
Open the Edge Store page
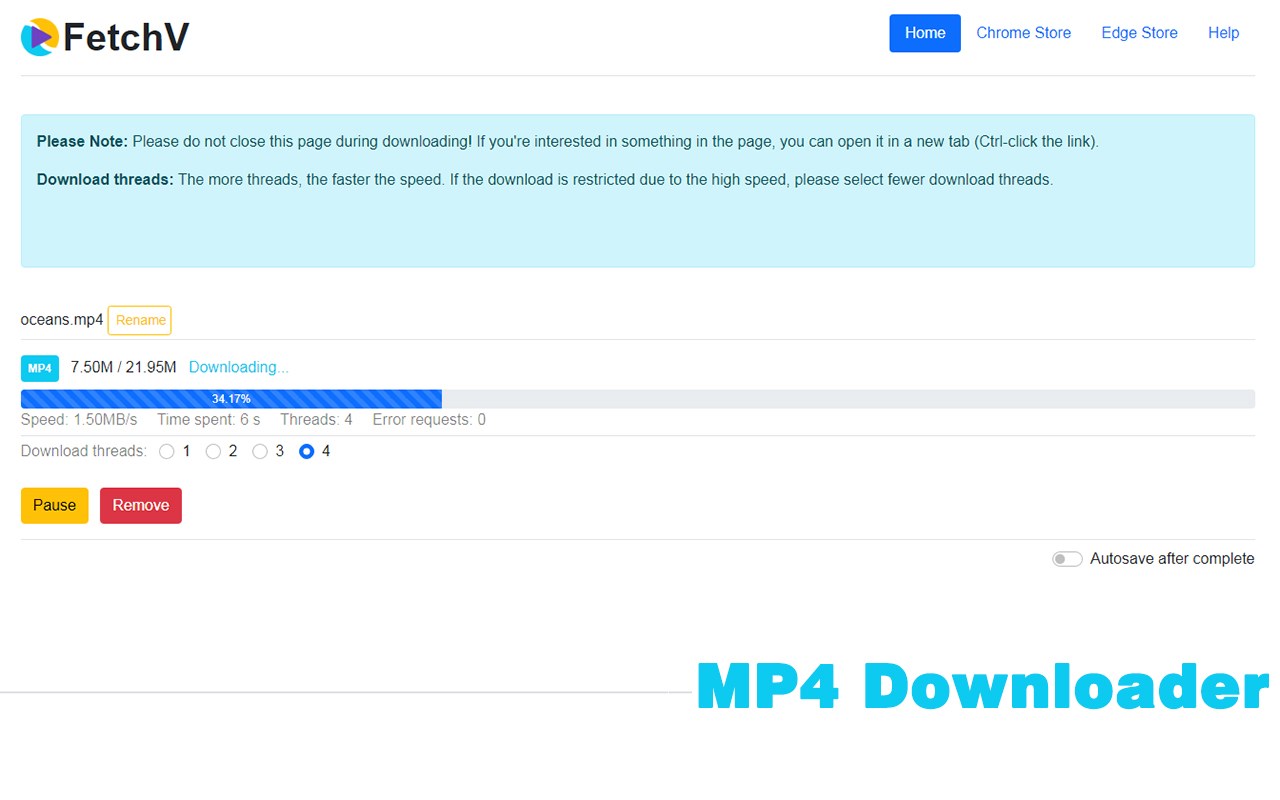(x=1139, y=33)
